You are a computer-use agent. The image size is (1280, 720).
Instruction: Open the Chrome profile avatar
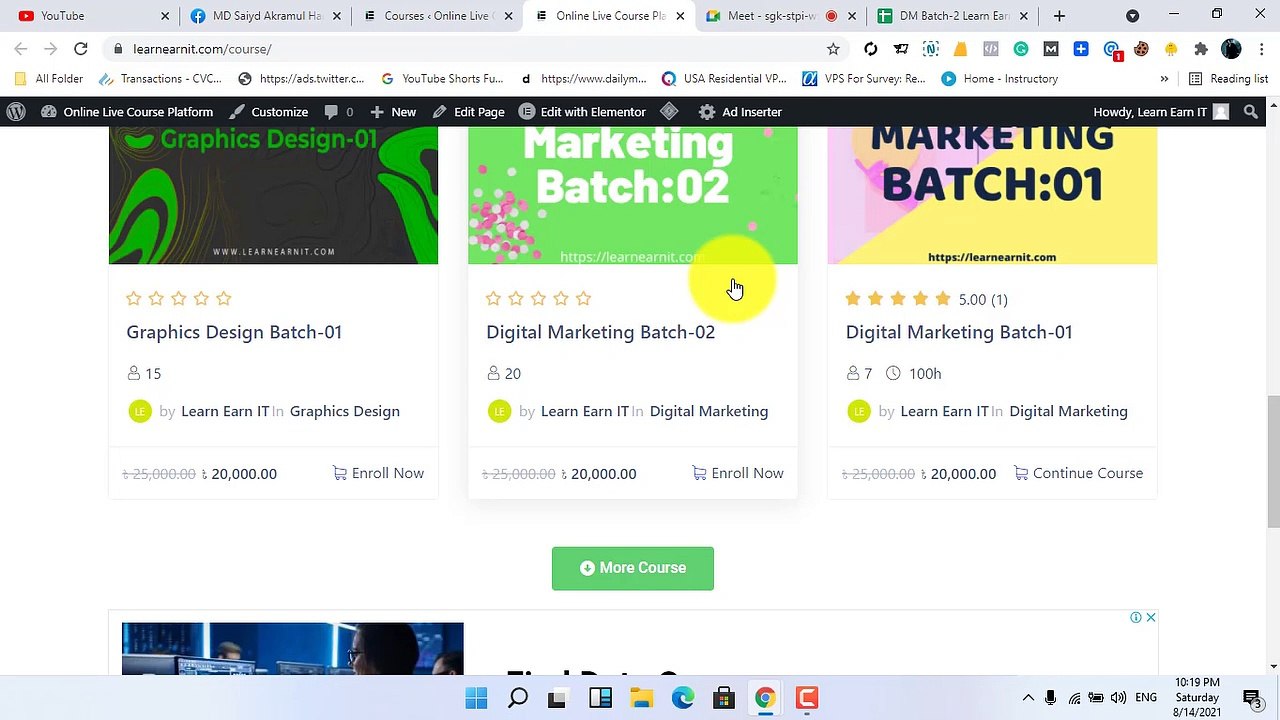[x=1231, y=49]
